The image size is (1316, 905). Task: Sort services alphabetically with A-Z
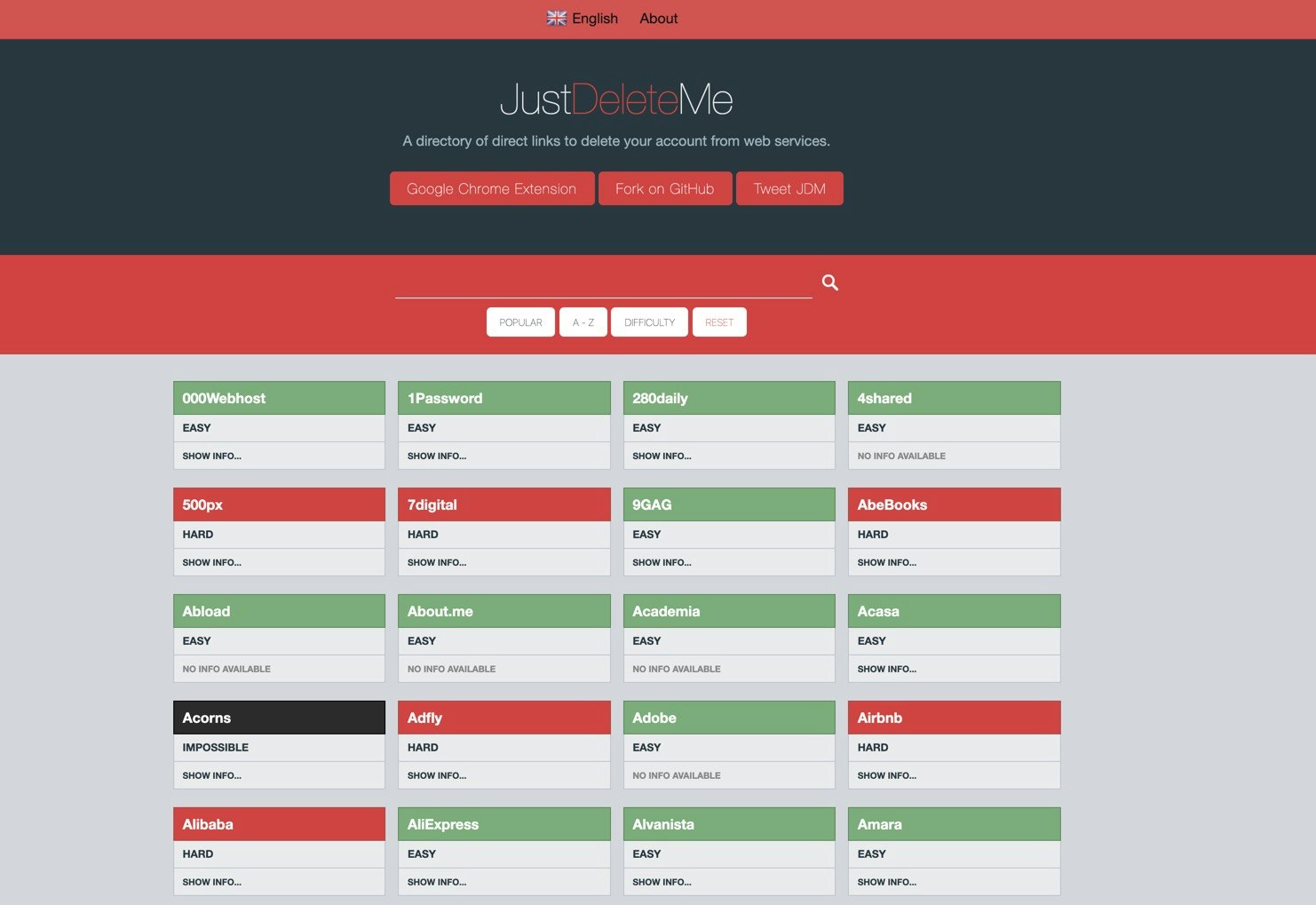(x=583, y=322)
